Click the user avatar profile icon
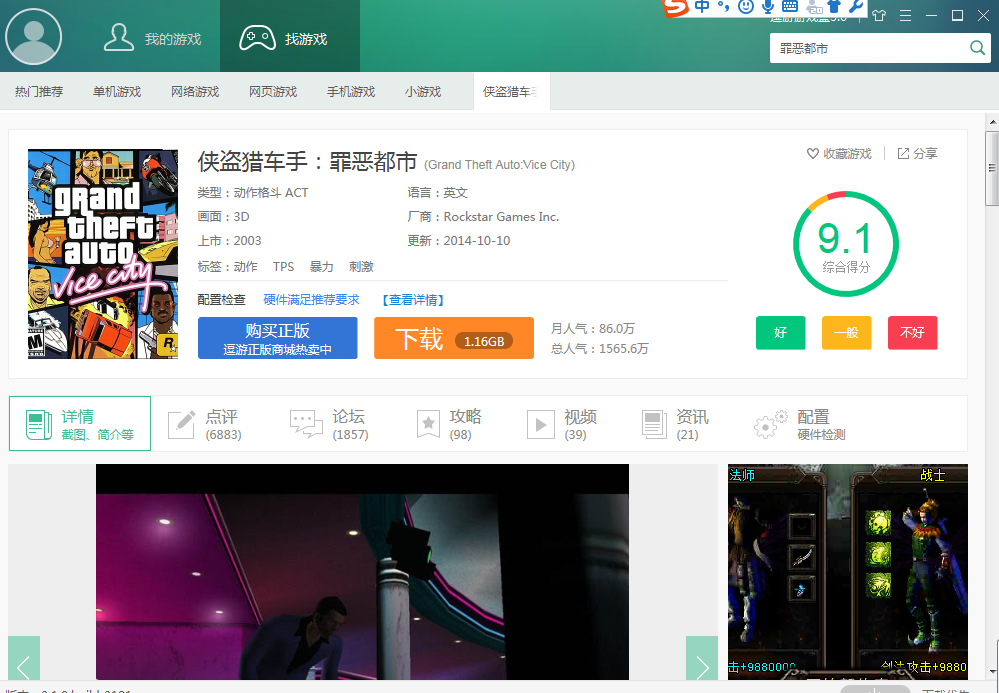Image resolution: width=999 pixels, height=693 pixels. click(34, 37)
